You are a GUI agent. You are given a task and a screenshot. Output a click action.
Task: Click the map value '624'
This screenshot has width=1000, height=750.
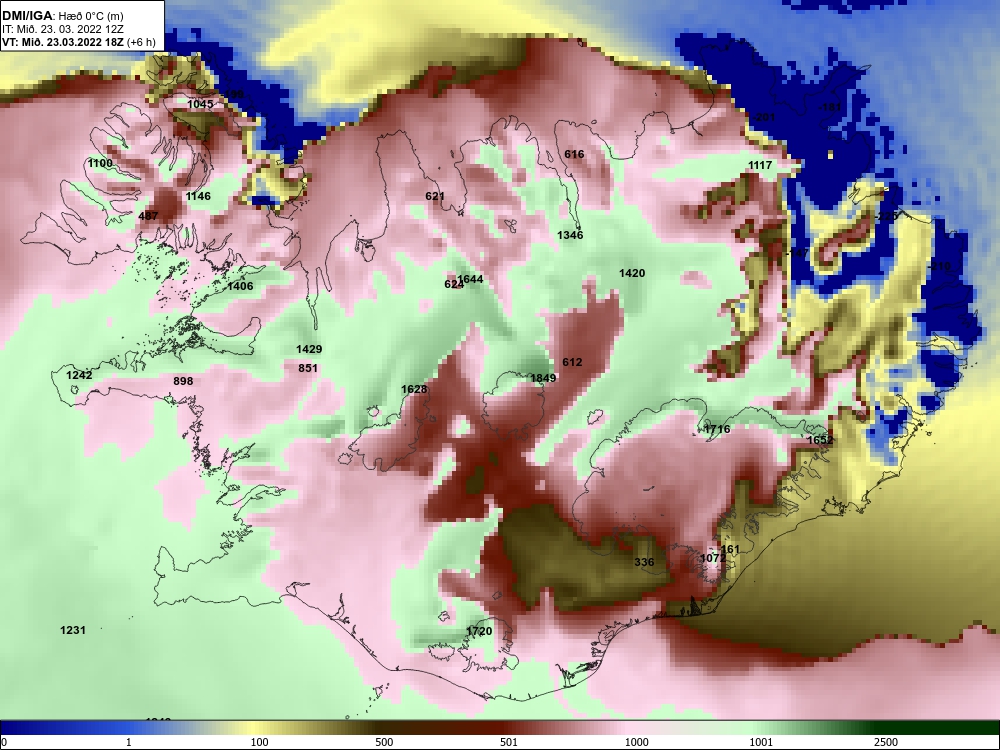click(453, 284)
